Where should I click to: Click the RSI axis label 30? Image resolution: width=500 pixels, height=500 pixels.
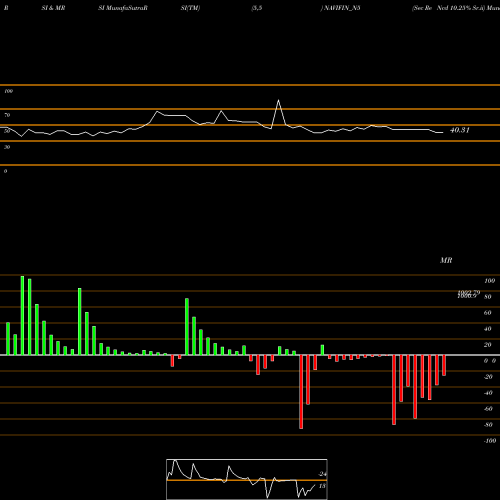click(7, 147)
